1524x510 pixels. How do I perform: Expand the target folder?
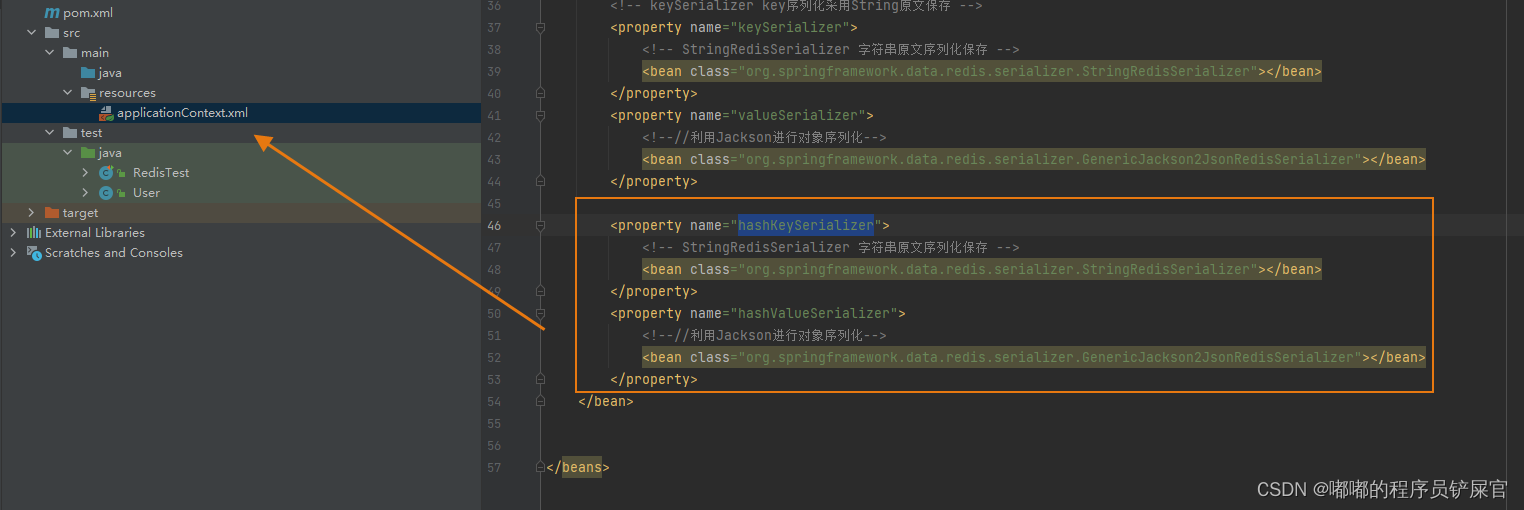click(32, 213)
